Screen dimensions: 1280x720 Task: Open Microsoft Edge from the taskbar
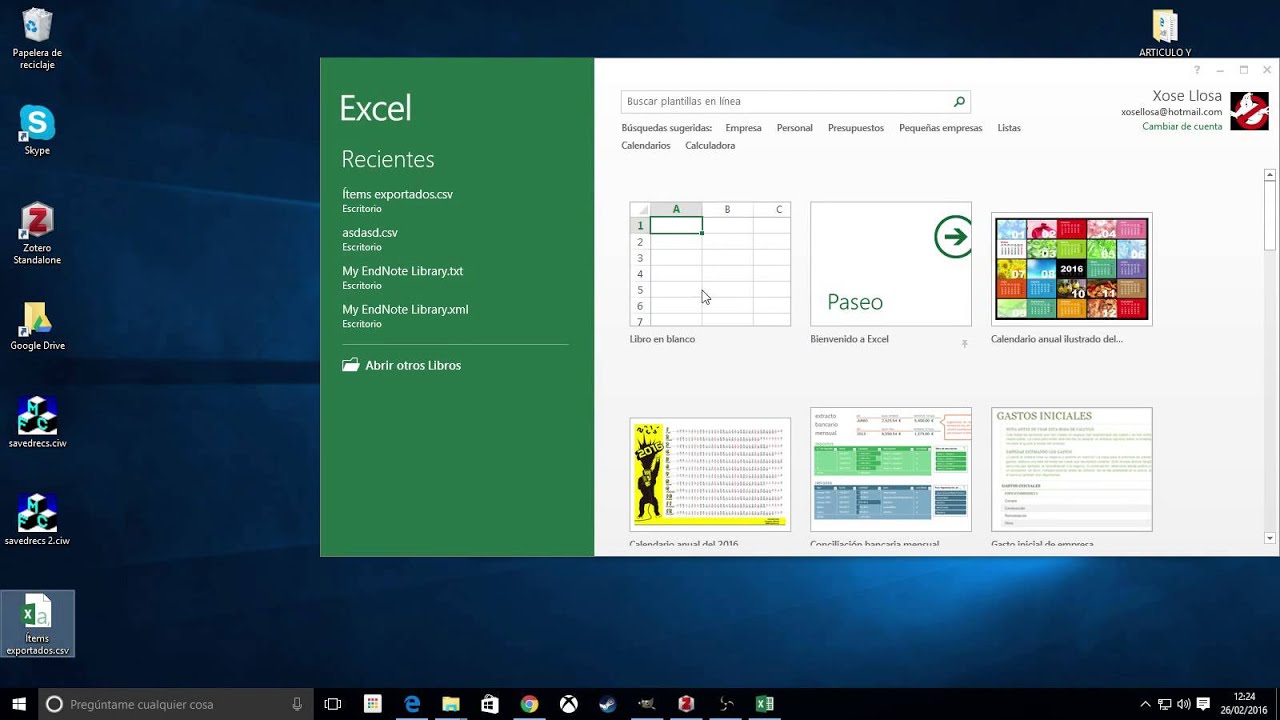coord(412,704)
